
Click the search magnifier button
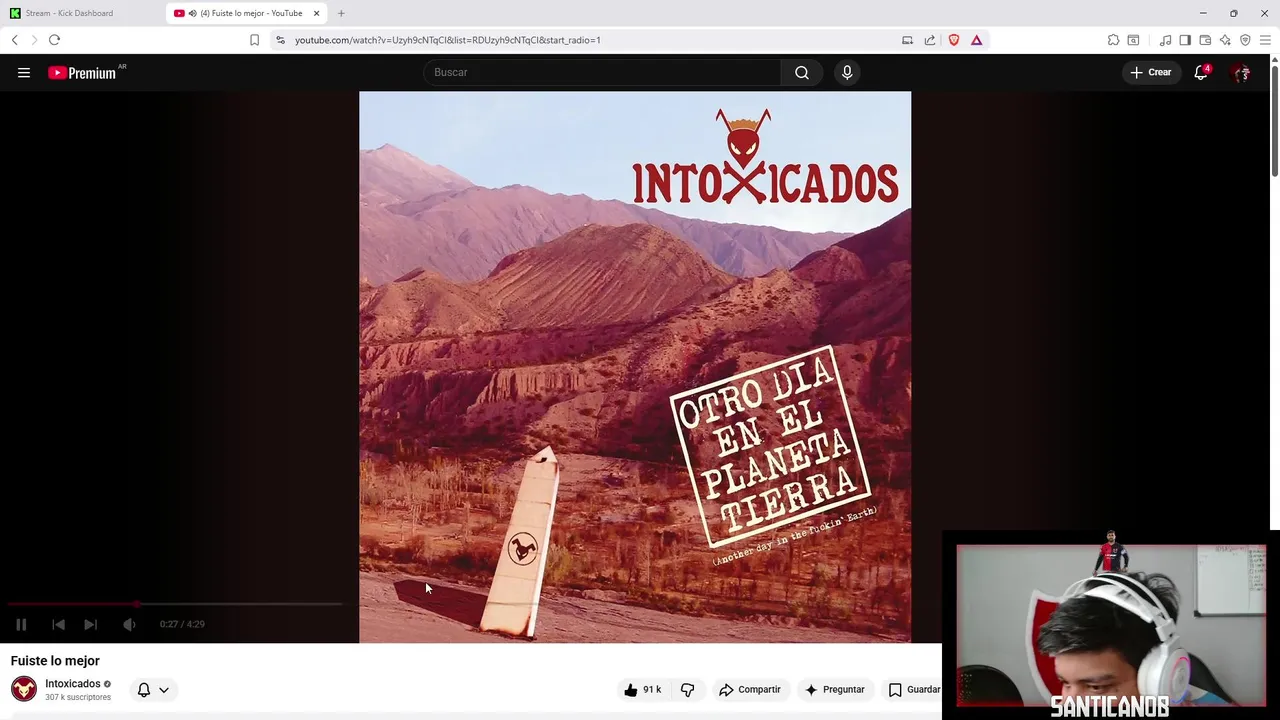[802, 72]
